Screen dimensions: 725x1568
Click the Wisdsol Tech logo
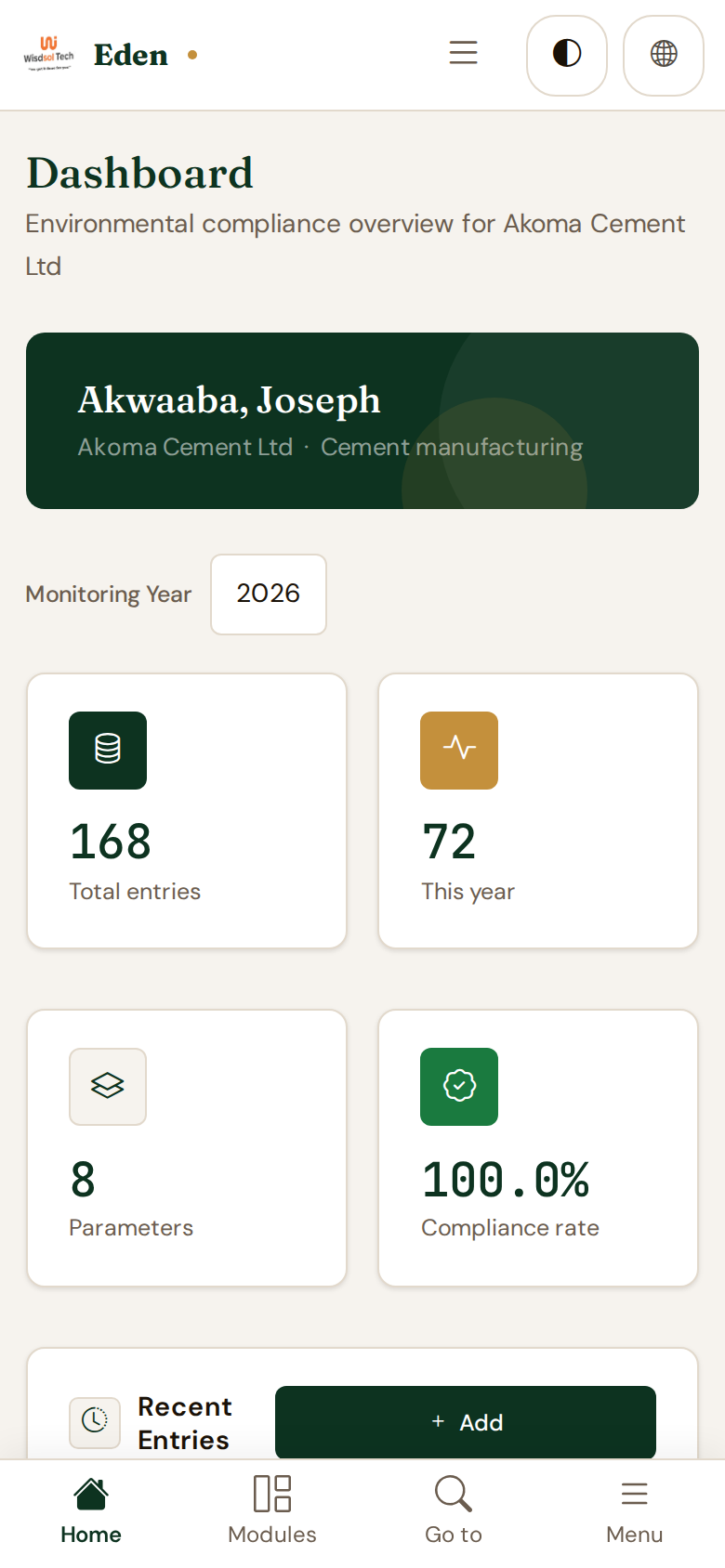pos(48,55)
